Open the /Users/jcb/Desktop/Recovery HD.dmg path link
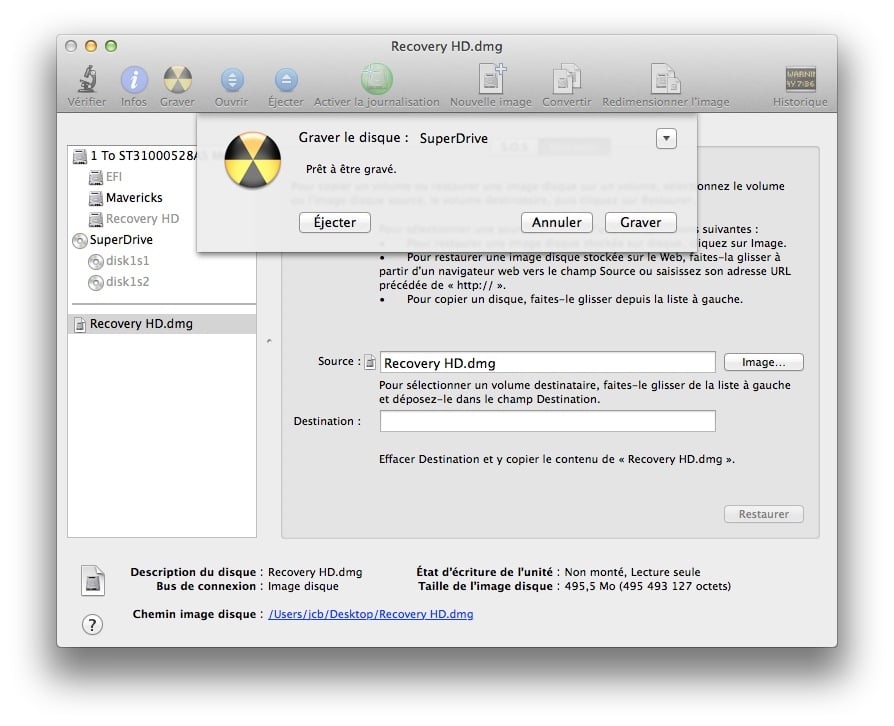 coord(371,614)
